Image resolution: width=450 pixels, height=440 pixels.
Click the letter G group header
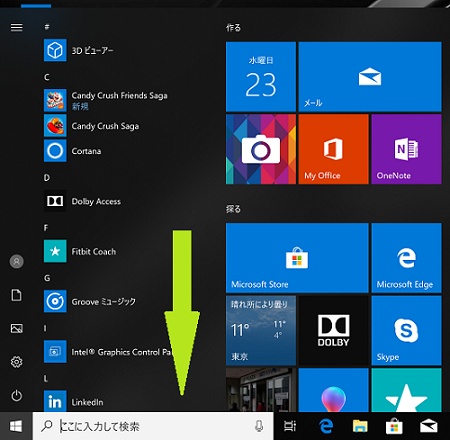click(x=47, y=278)
